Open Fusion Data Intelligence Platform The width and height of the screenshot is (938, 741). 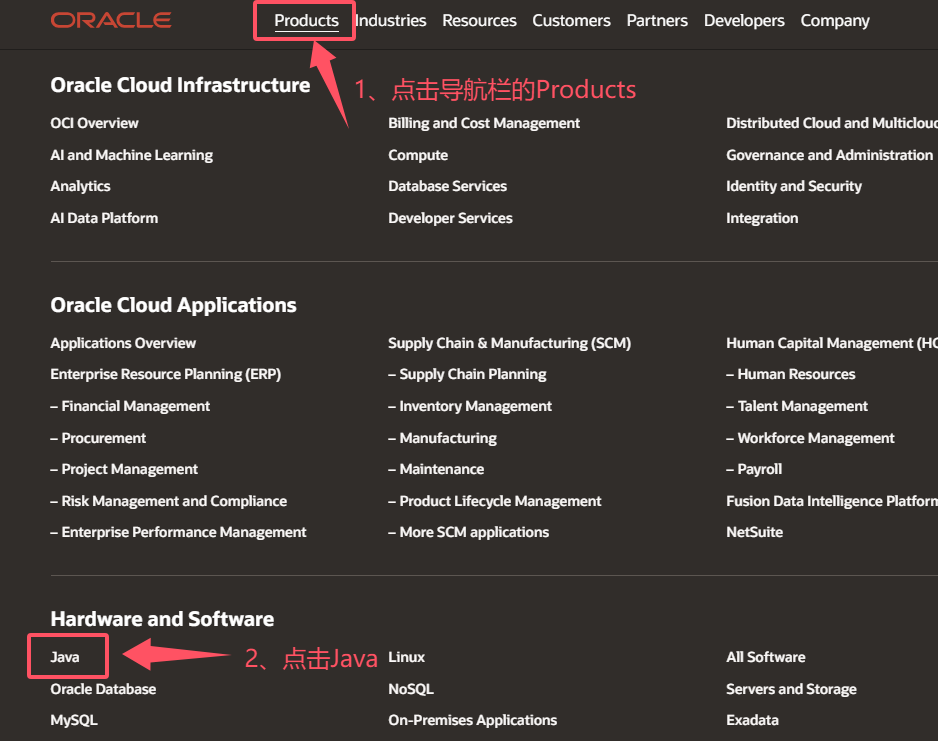832,501
